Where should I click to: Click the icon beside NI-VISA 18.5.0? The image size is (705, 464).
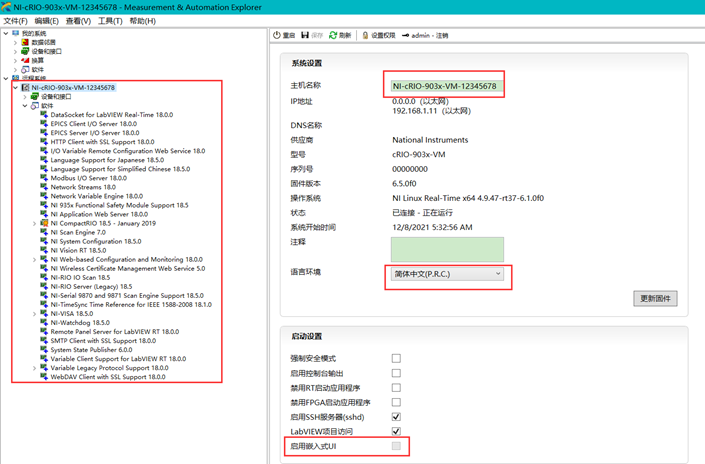(44, 313)
